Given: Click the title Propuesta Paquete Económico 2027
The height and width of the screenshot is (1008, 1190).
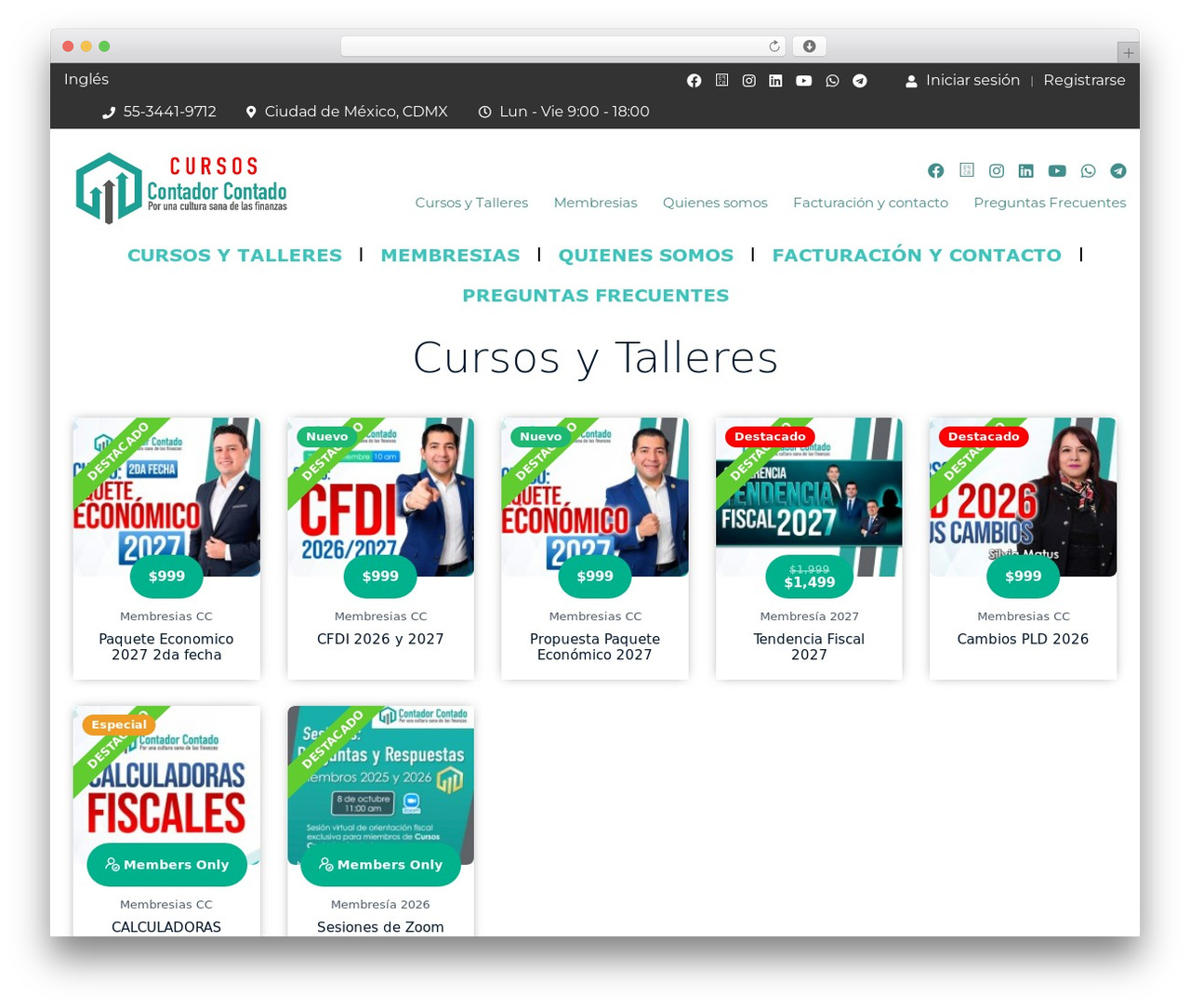Looking at the screenshot, I should (x=595, y=646).
